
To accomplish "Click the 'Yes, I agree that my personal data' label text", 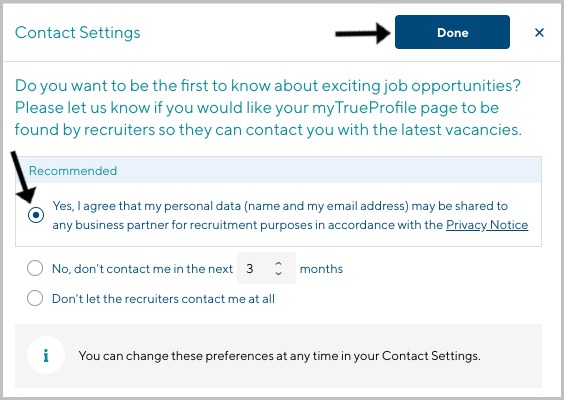I will [290, 215].
